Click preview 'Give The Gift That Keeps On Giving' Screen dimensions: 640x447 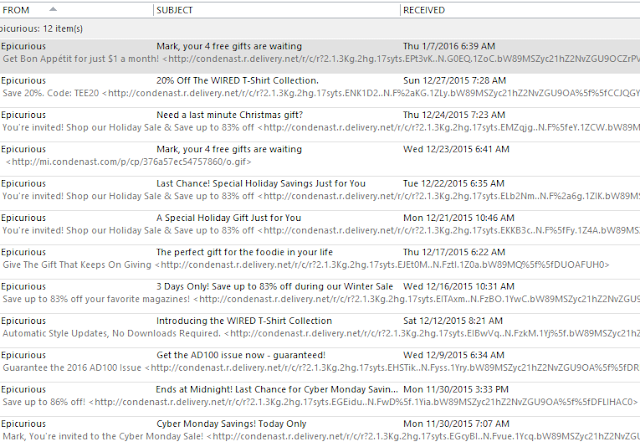click(x=77, y=265)
